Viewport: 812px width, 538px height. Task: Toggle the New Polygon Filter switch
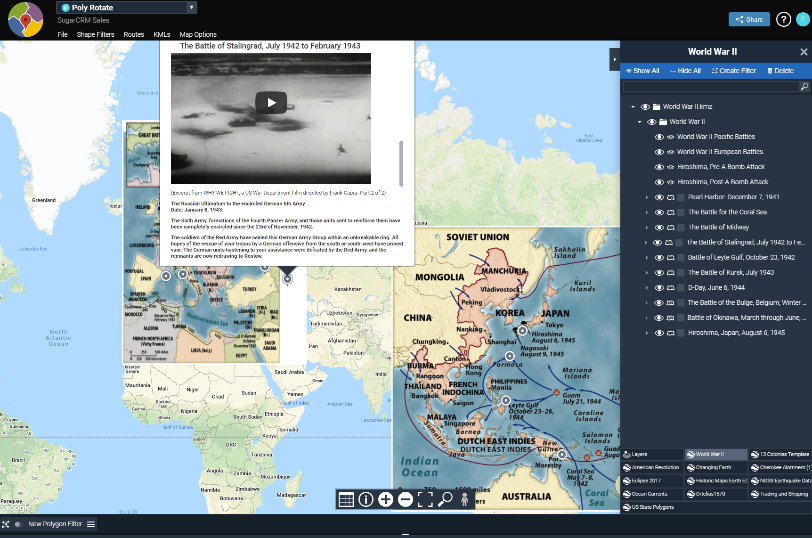18,524
